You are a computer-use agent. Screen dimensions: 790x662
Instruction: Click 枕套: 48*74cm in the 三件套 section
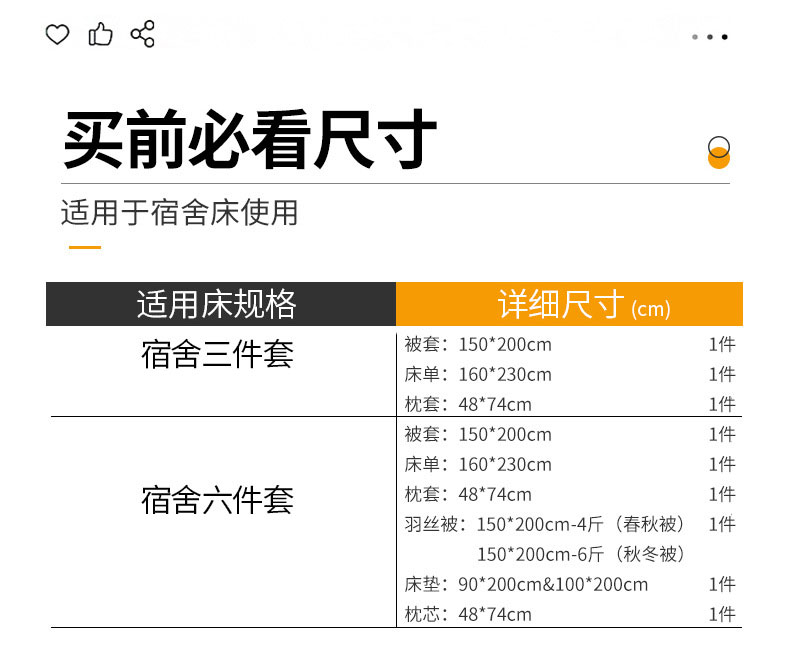[x=468, y=404]
